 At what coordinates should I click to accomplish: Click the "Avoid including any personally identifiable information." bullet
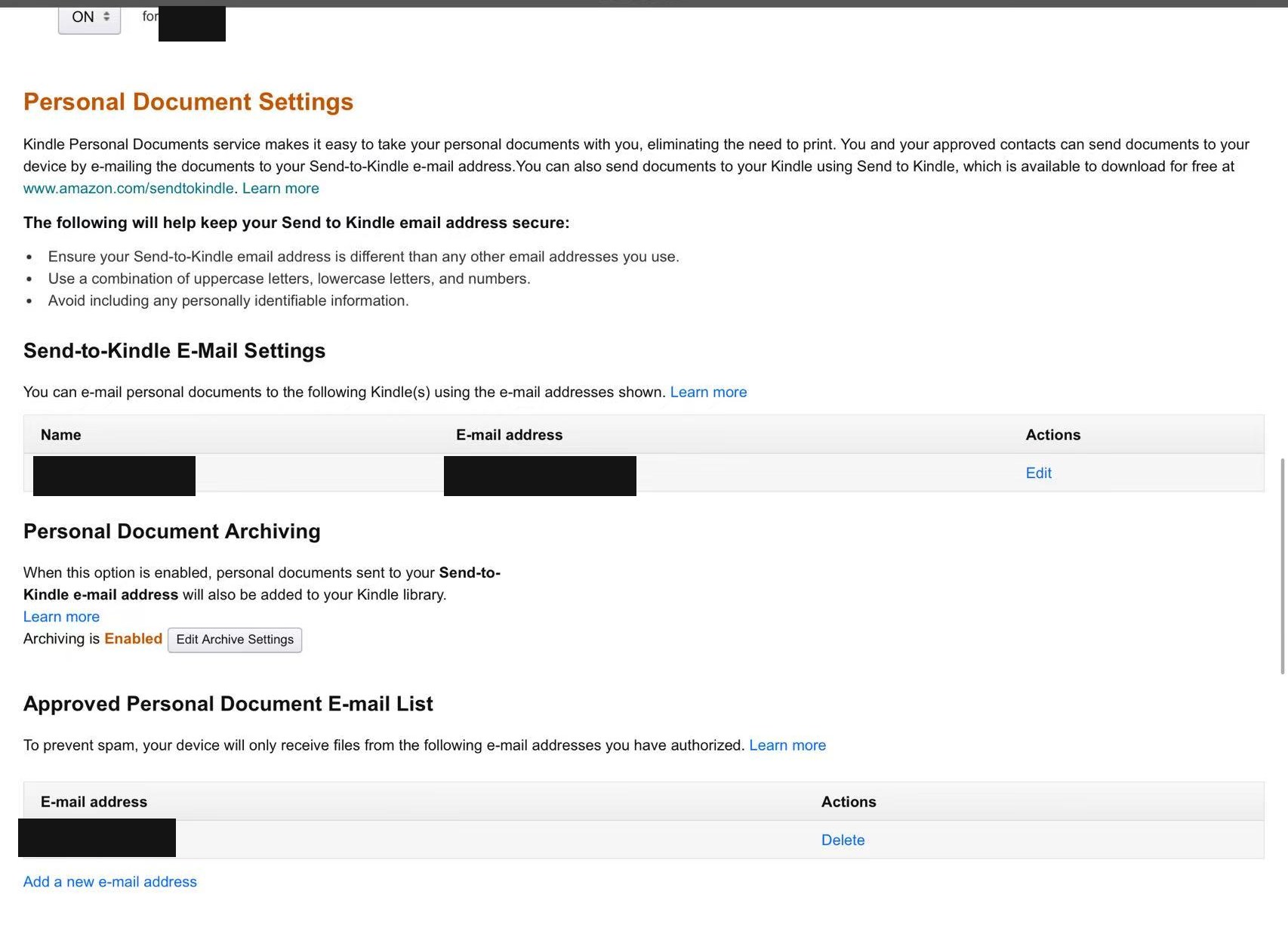tap(228, 301)
